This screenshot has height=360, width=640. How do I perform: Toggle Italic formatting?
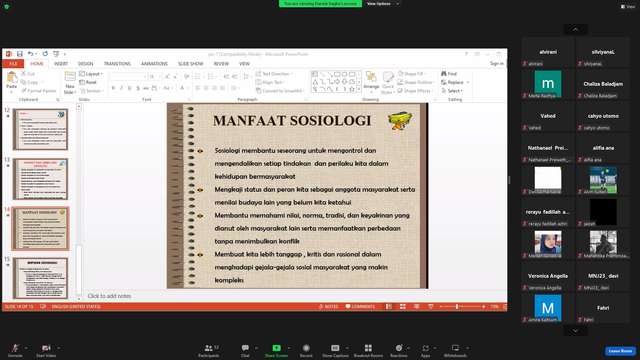pos(121,88)
